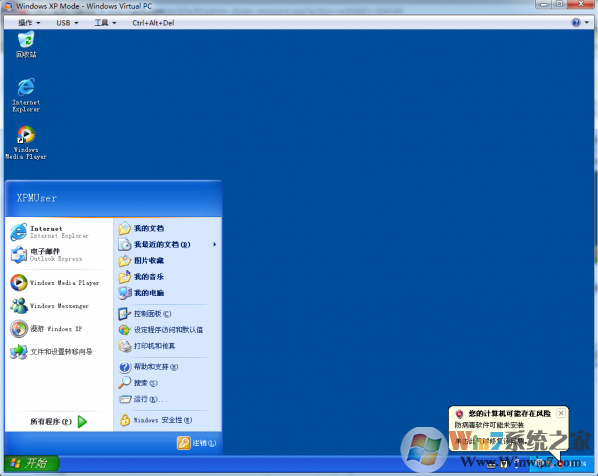Open Set Program Access and Defaults
Image resolution: width=598 pixels, height=476 pixels.
pyautogui.click(x=161, y=330)
